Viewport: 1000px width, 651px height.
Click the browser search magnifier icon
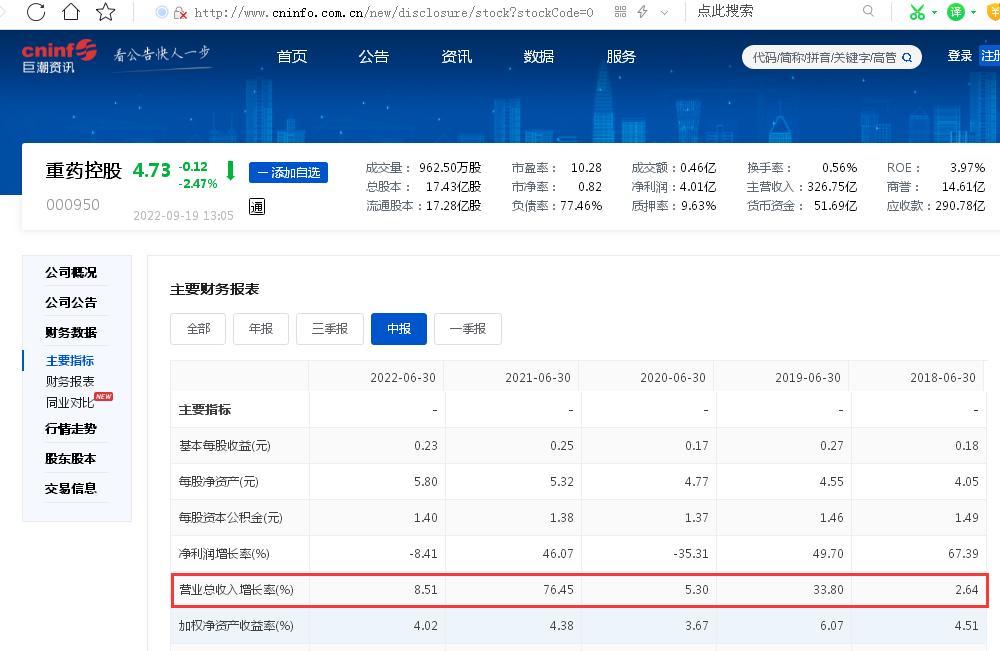[x=868, y=11]
